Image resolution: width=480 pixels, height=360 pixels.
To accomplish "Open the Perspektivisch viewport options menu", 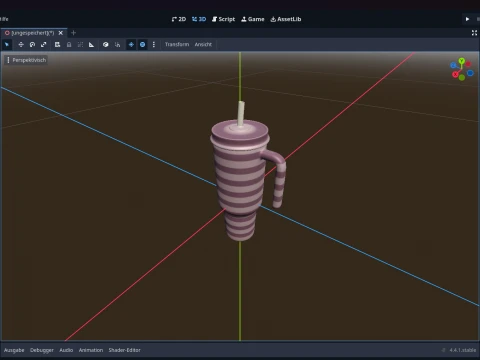I will coord(26,60).
